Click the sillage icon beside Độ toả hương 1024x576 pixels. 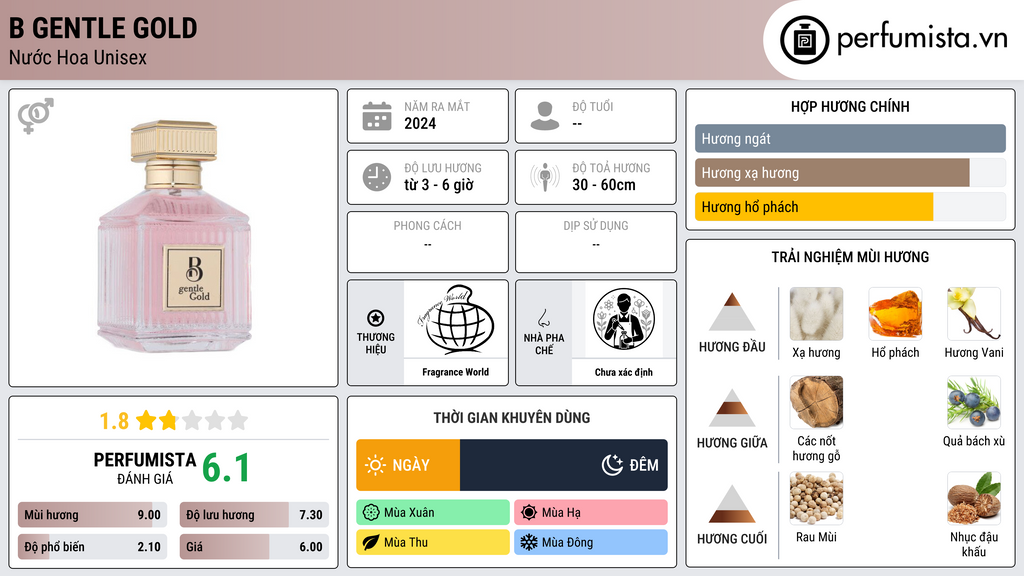click(545, 177)
